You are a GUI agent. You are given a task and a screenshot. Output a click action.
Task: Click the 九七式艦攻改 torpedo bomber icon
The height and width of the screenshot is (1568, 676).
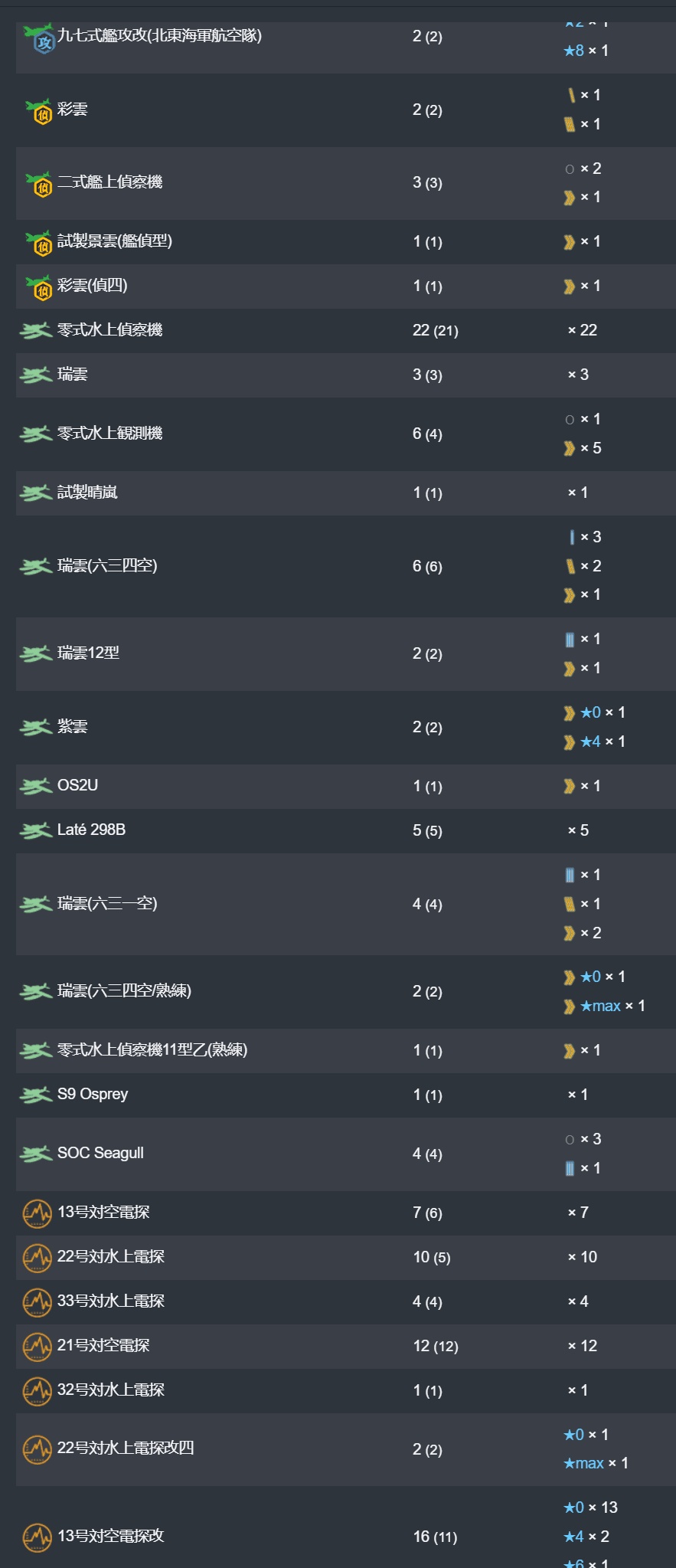tap(38, 38)
